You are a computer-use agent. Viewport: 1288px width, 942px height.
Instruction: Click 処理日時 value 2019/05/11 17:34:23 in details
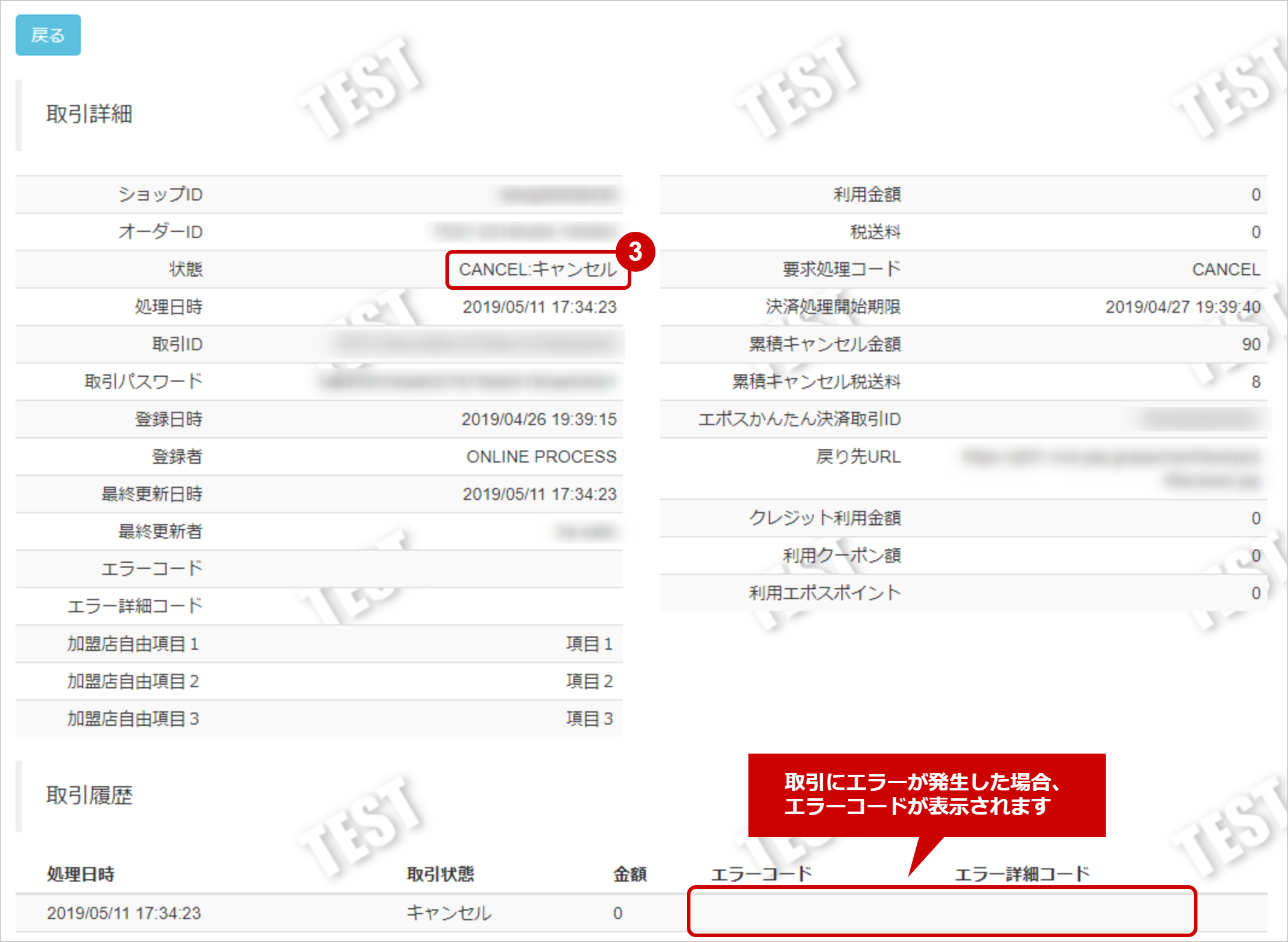tap(540, 307)
